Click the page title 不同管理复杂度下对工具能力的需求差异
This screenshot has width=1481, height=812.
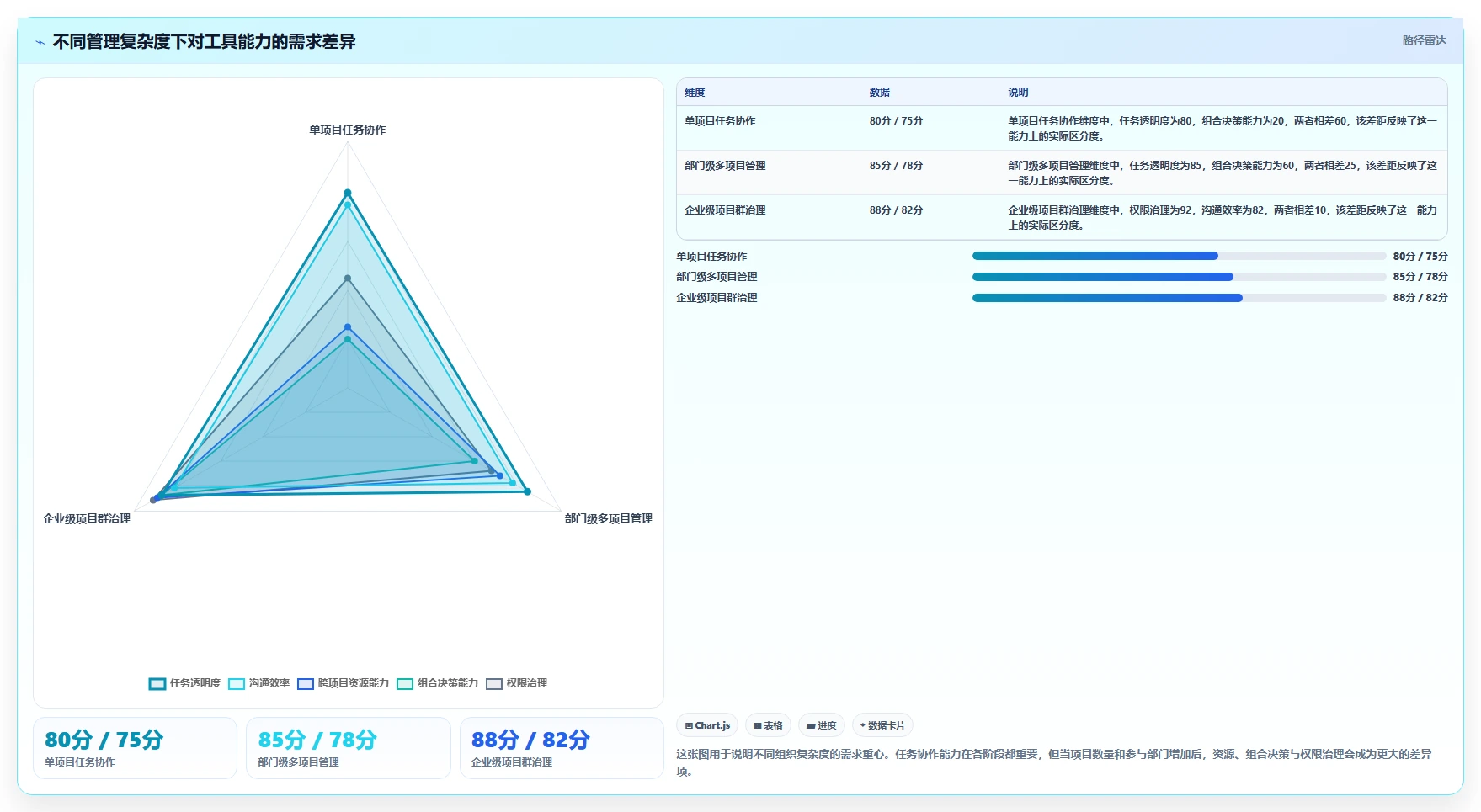point(205,41)
